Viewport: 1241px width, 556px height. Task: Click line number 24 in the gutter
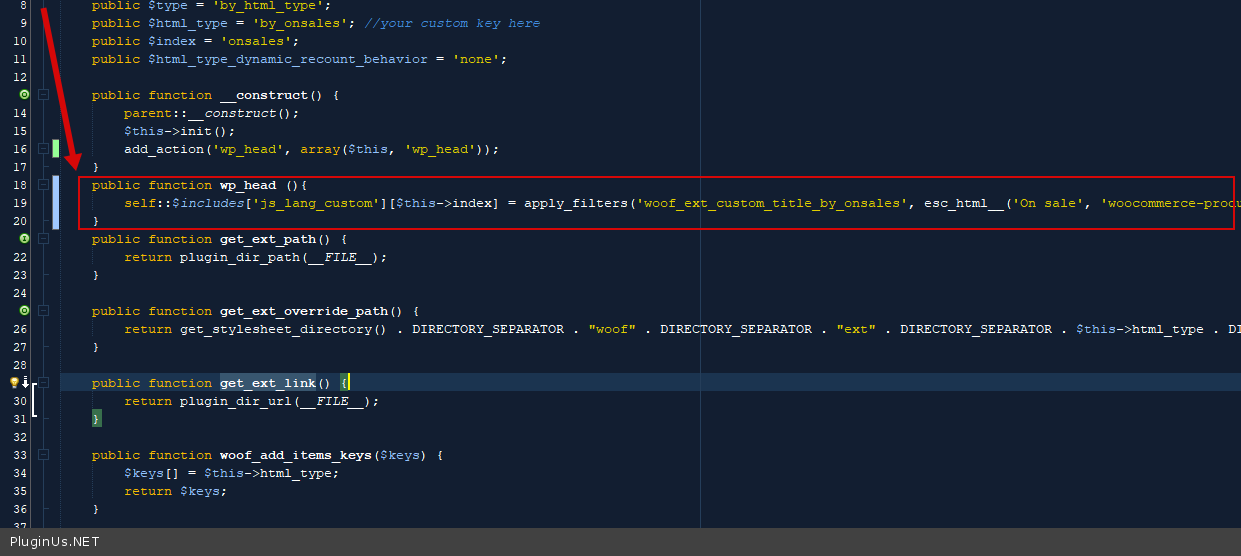20,293
